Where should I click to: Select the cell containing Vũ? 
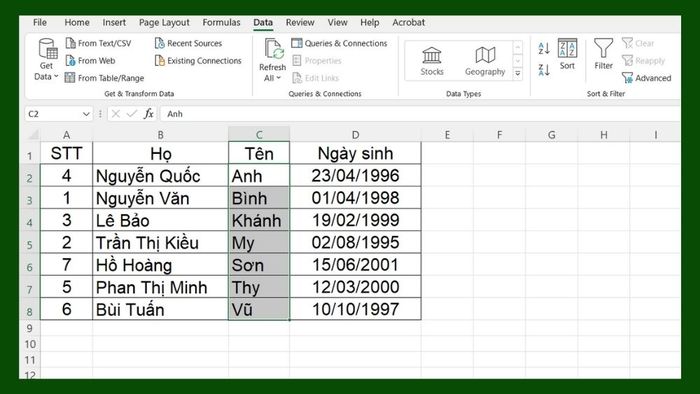pyautogui.click(x=259, y=309)
